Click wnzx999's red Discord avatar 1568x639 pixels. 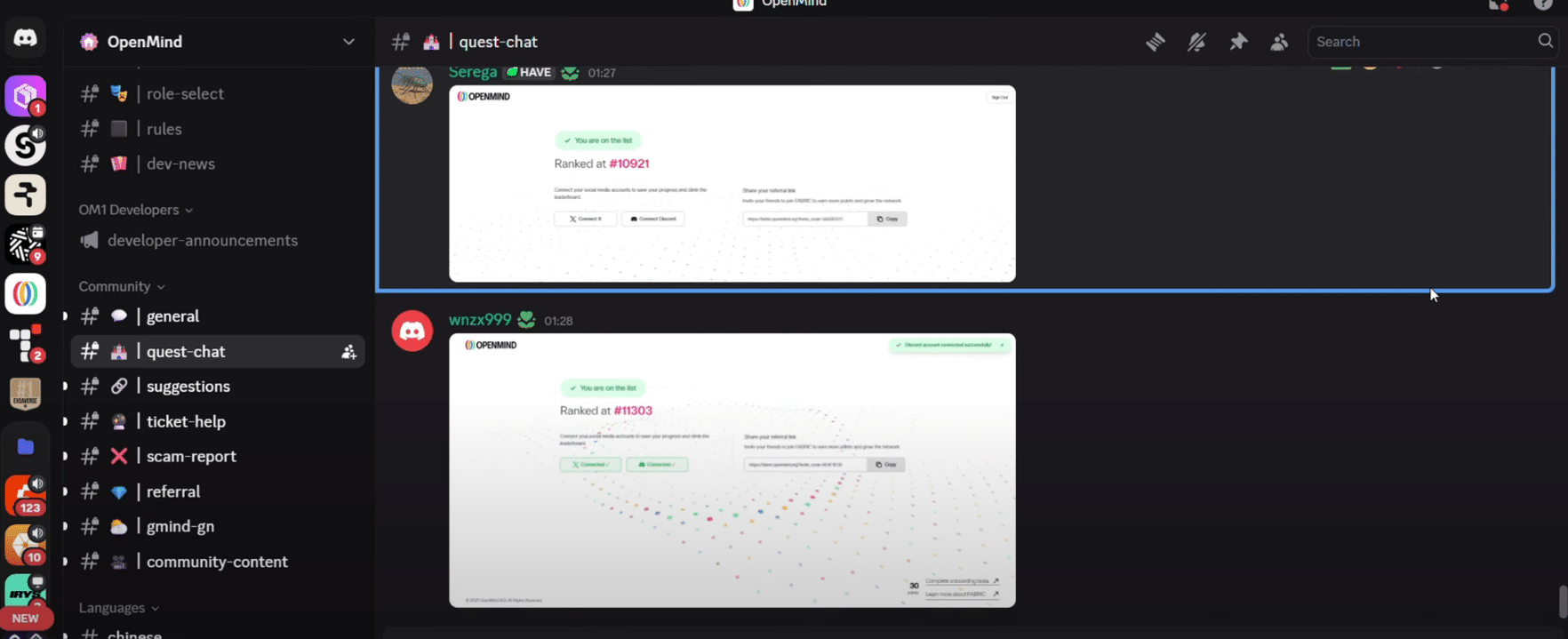412,331
